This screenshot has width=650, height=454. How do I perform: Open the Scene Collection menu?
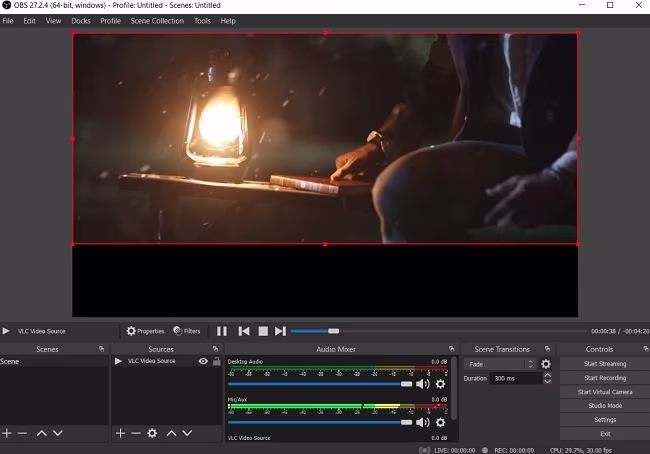point(157,21)
